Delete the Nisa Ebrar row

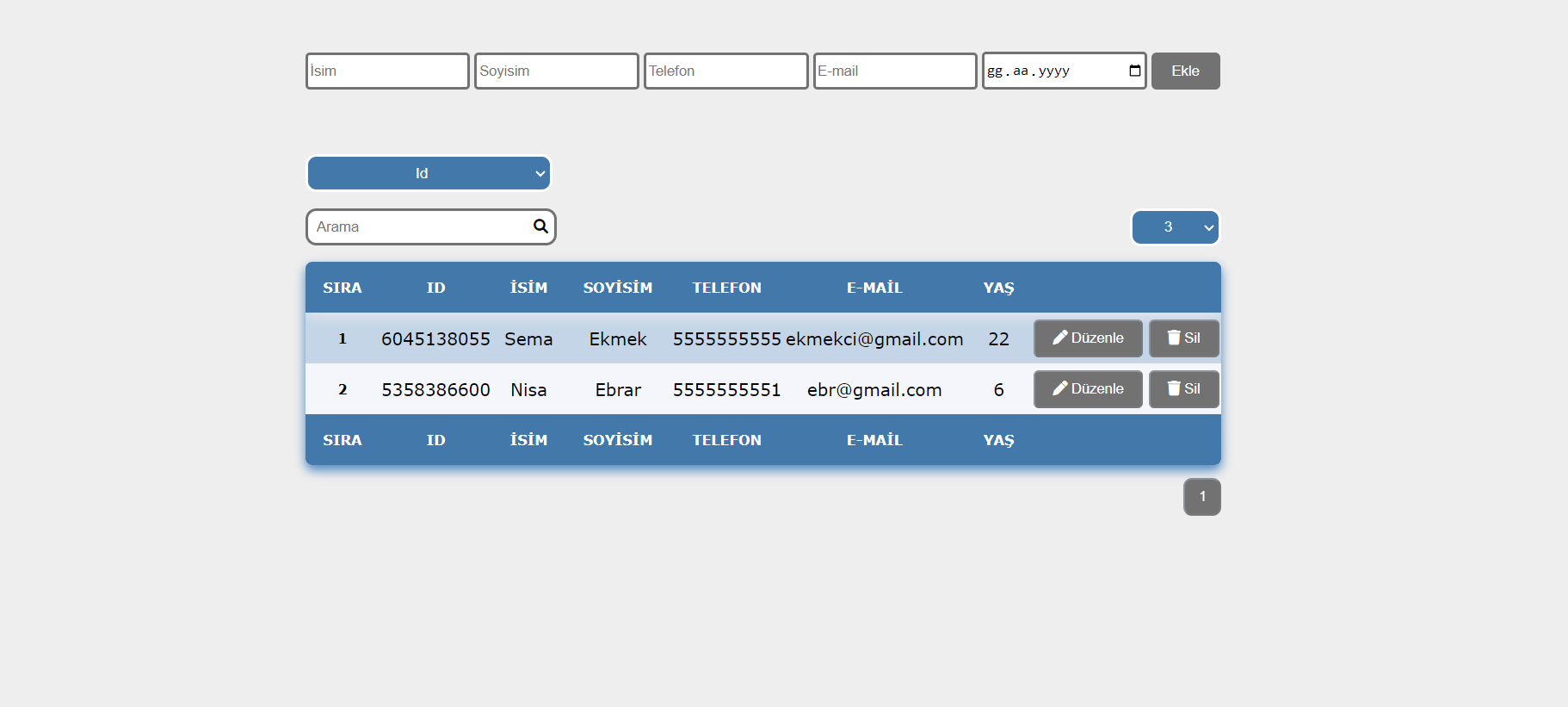pos(1183,389)
